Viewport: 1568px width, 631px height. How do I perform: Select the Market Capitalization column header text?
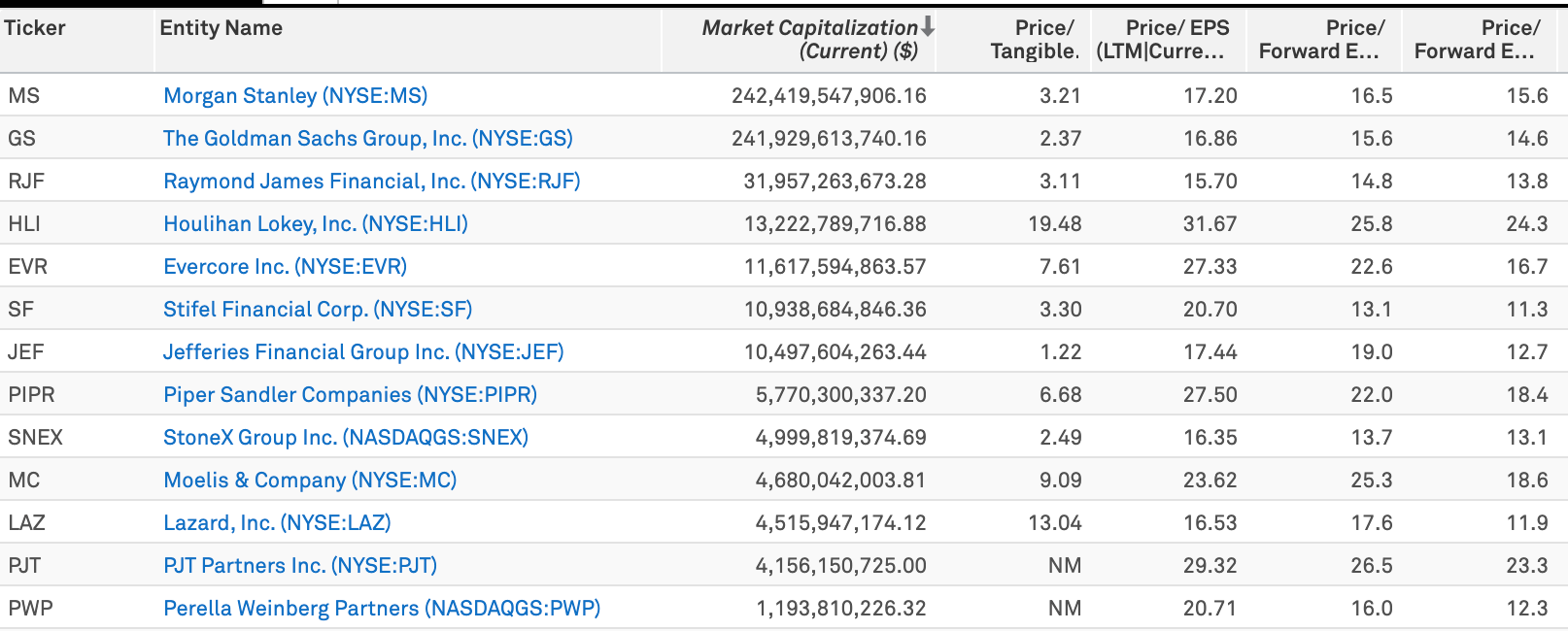[x=809, y=40]
